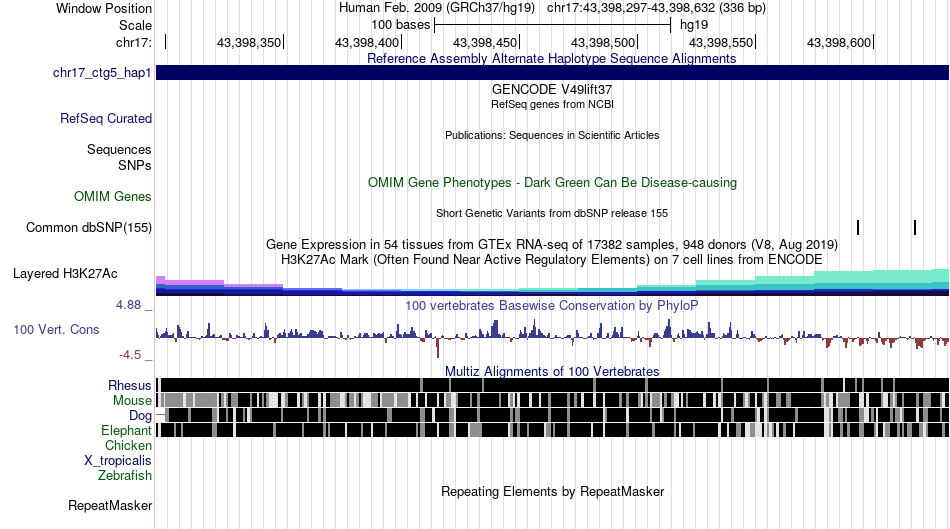Click the Zebrafish alignment row label

click(125, 475)
